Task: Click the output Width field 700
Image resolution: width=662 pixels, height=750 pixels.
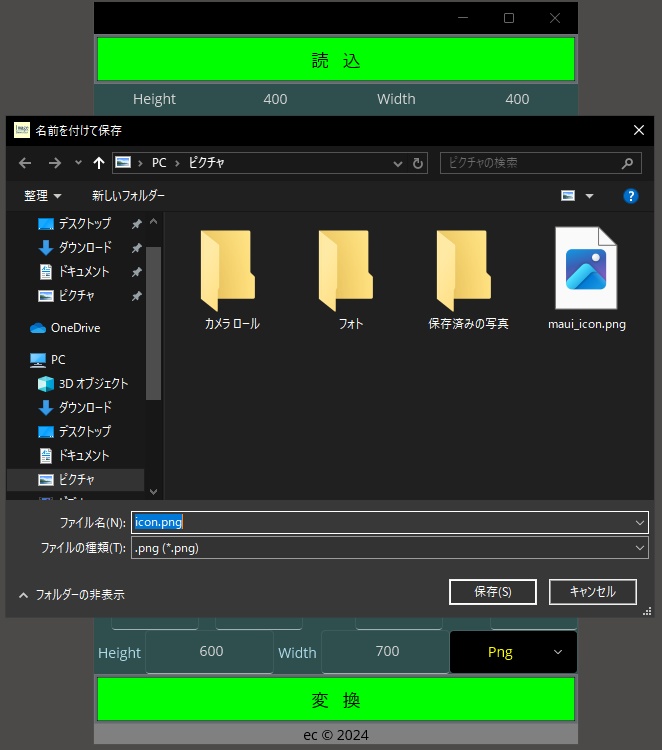Action: [386, 651]
